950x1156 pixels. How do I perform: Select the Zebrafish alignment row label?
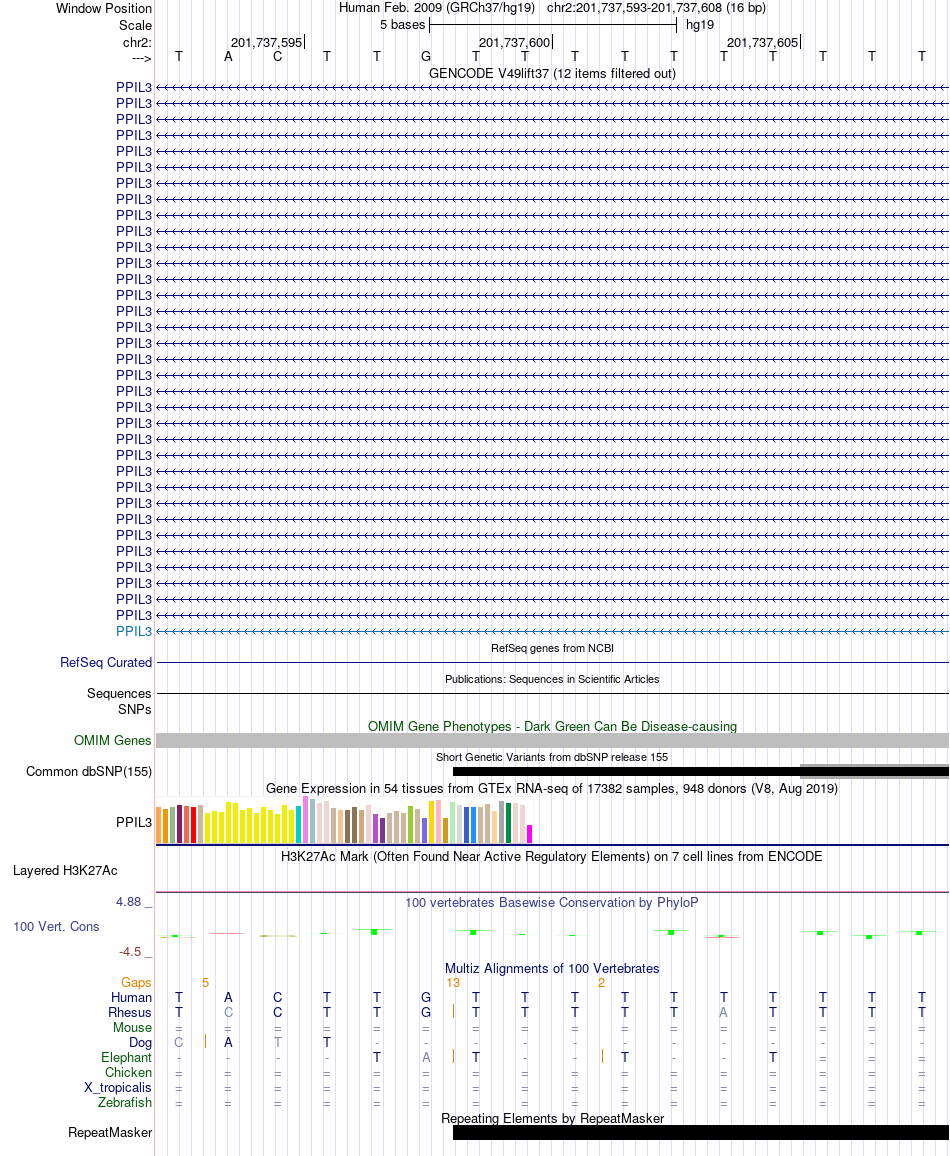pos(125,1103)
